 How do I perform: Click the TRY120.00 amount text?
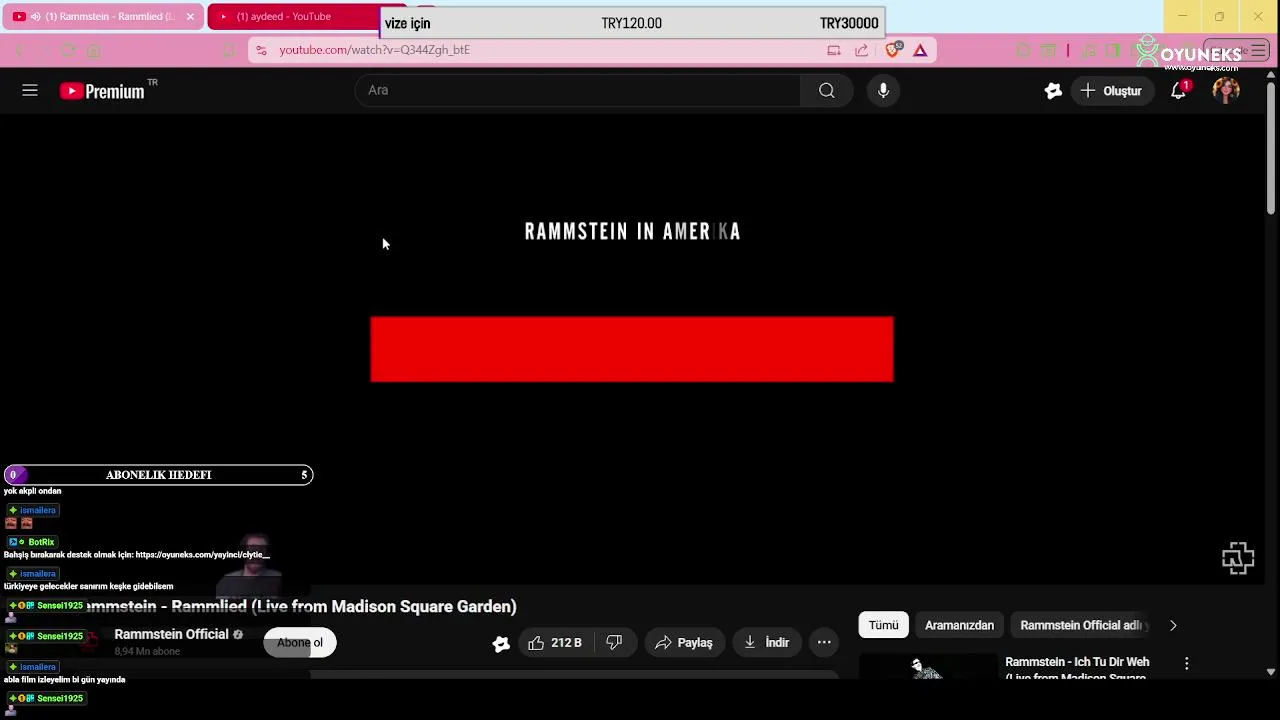(631, 23)
